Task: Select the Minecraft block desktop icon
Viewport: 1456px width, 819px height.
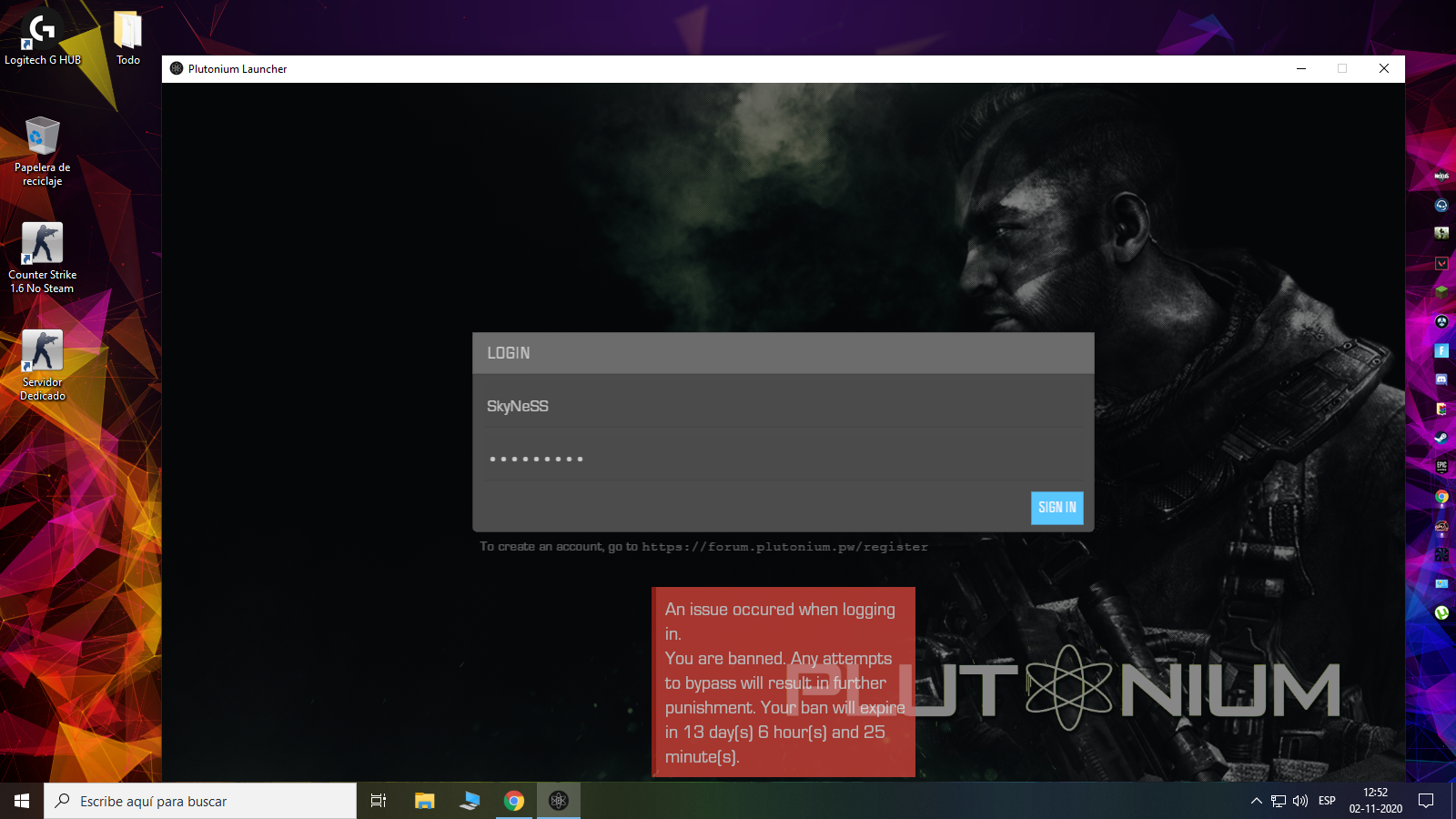Action: point(1441,292)
